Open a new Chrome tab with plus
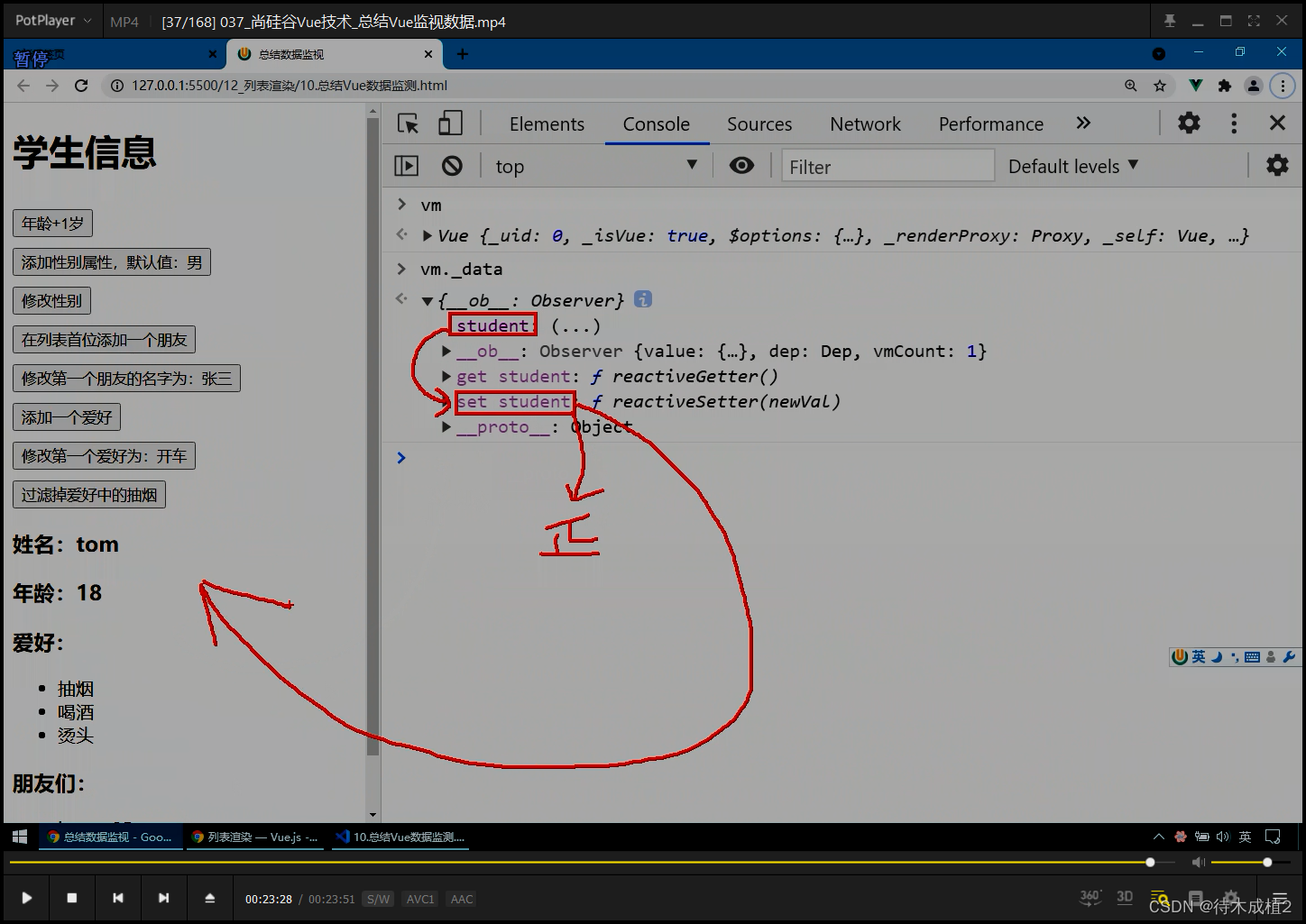 (x=463, y=54)
